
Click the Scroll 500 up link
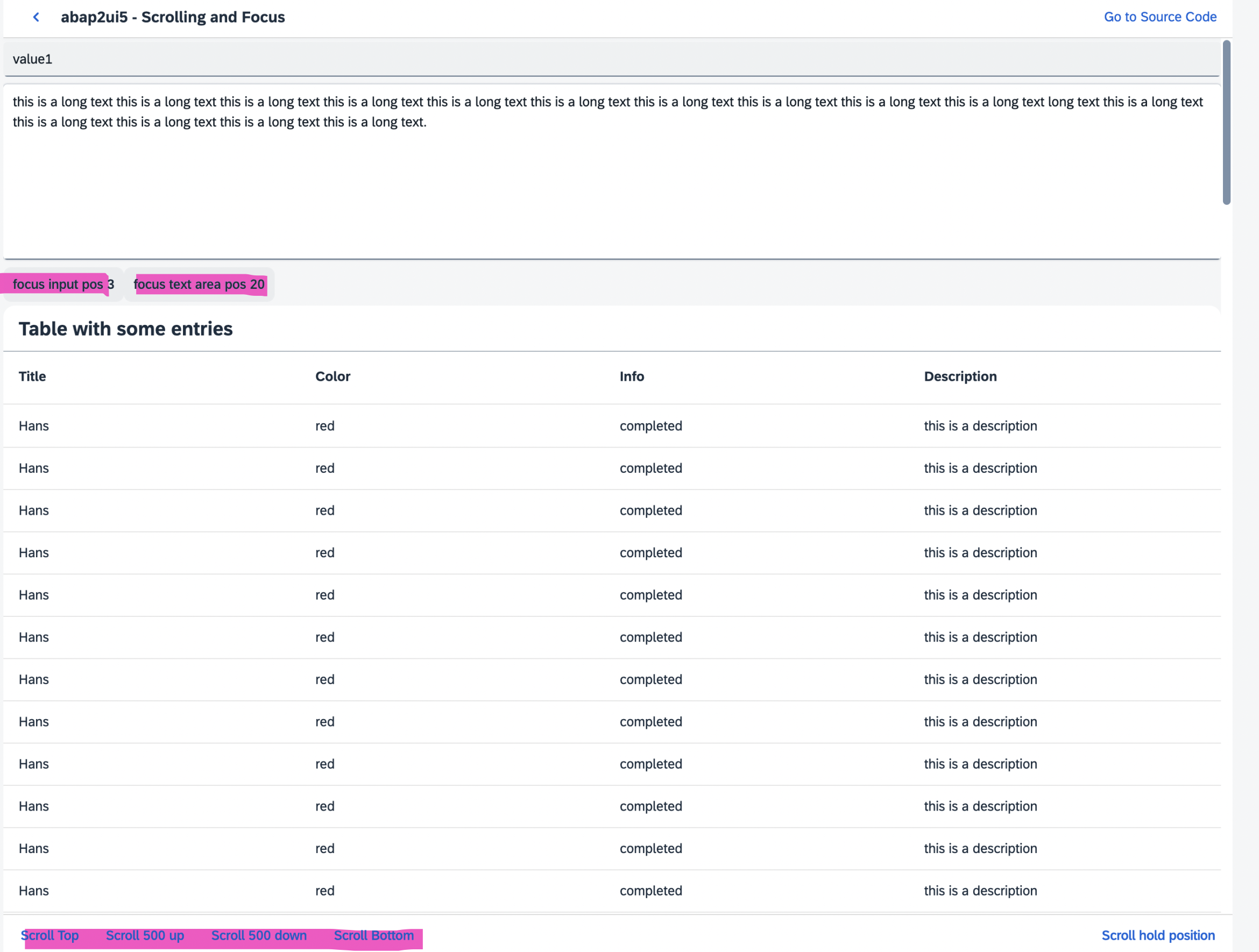click(145, 935)
